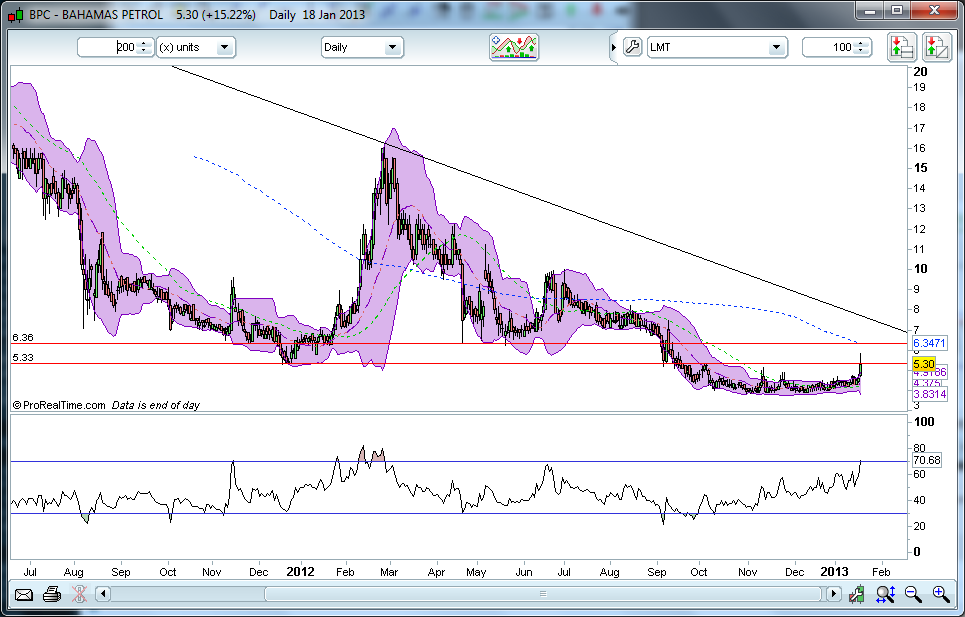Click scrollbar right arrow button

click(833, 594)
